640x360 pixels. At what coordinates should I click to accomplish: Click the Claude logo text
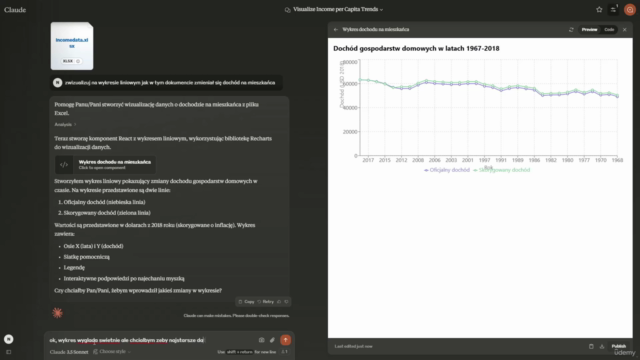(x=15, y=9)
